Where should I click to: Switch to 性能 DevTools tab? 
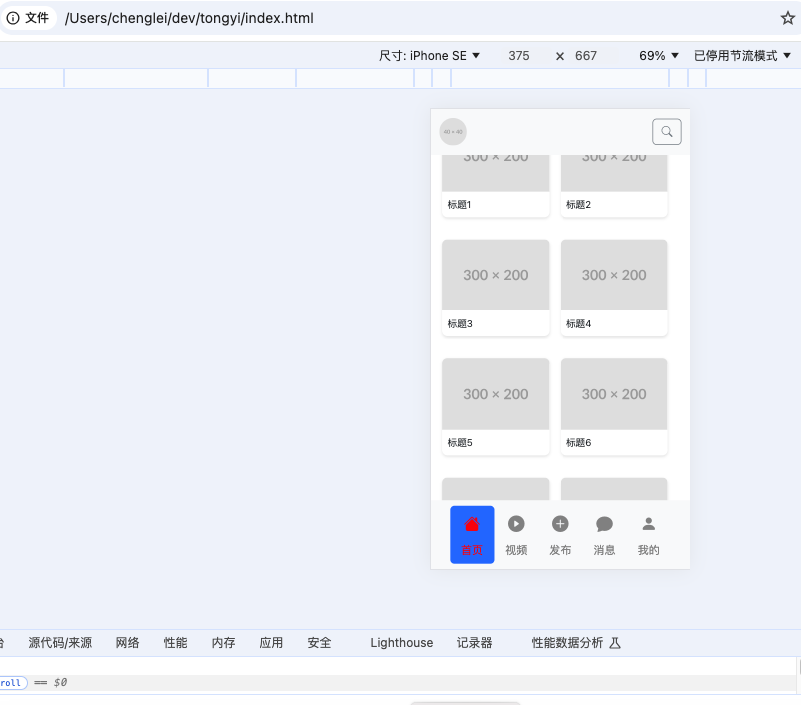(x=175, y=643)
